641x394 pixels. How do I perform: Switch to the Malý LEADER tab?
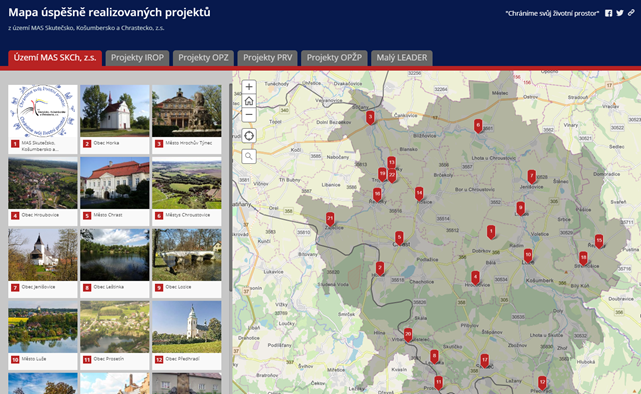click(402, 58)
